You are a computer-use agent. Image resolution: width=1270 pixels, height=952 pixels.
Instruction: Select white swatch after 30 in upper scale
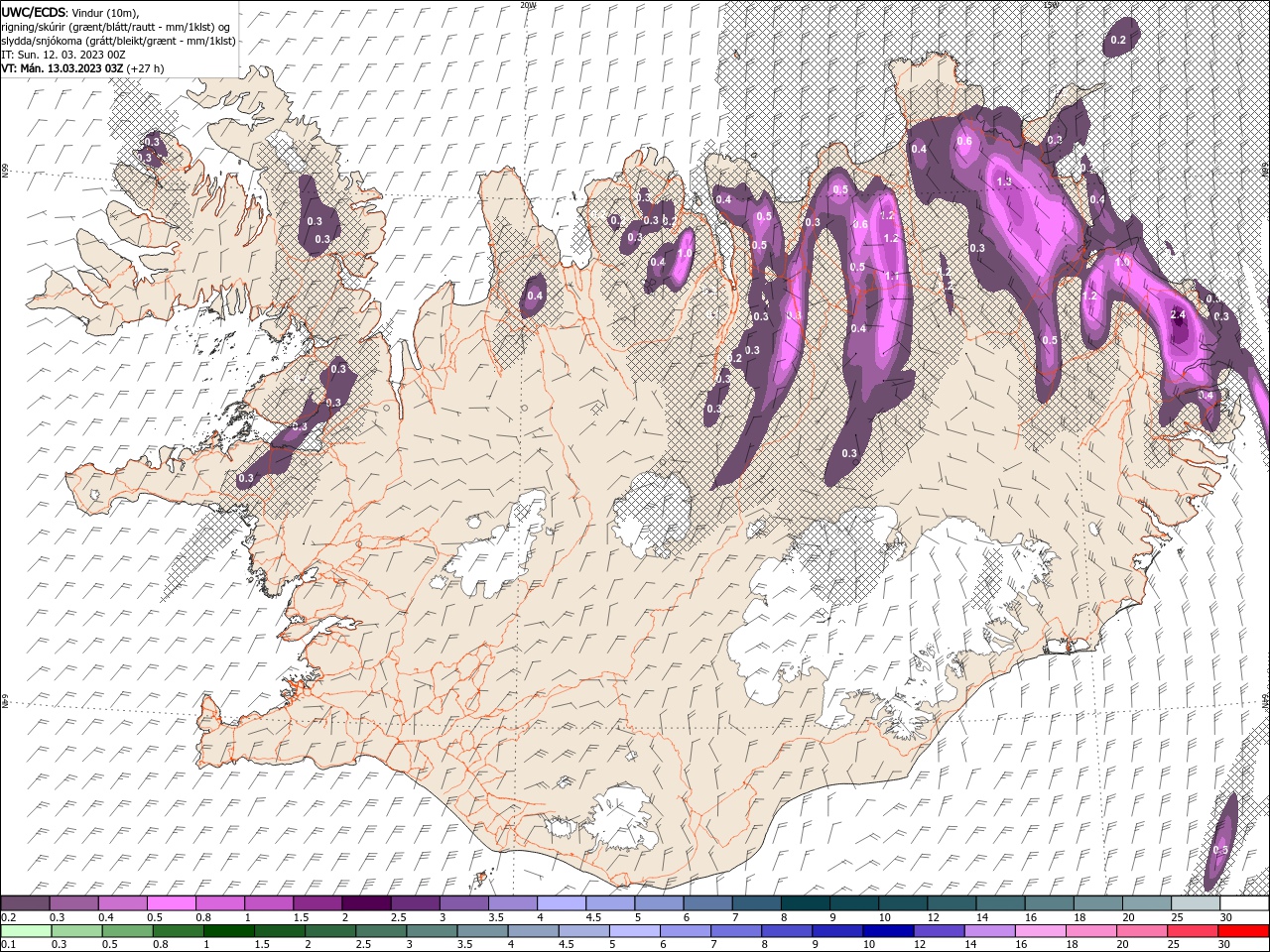point(1245,903)
